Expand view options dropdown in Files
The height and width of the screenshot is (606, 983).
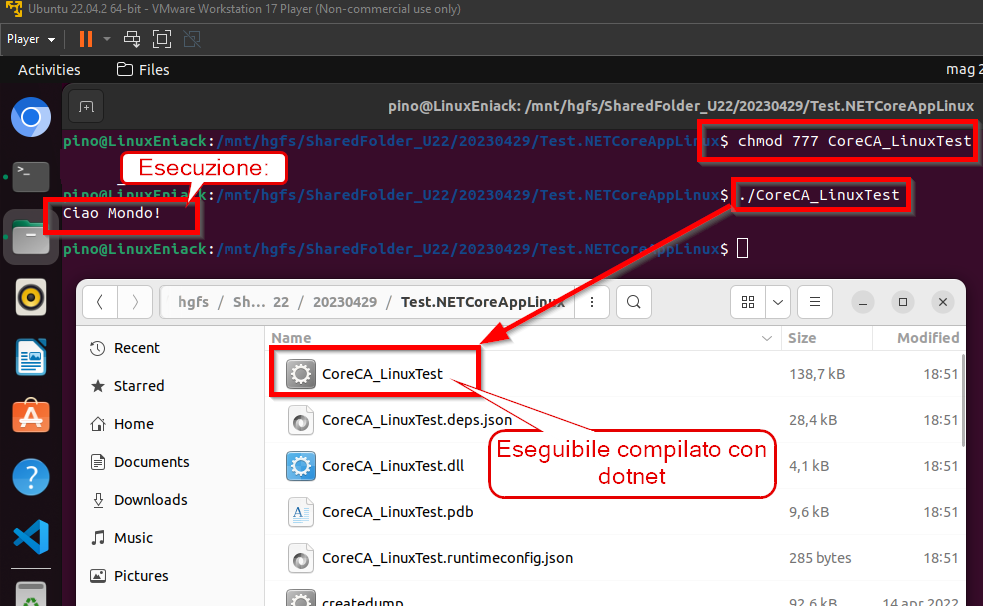point(778,301)
